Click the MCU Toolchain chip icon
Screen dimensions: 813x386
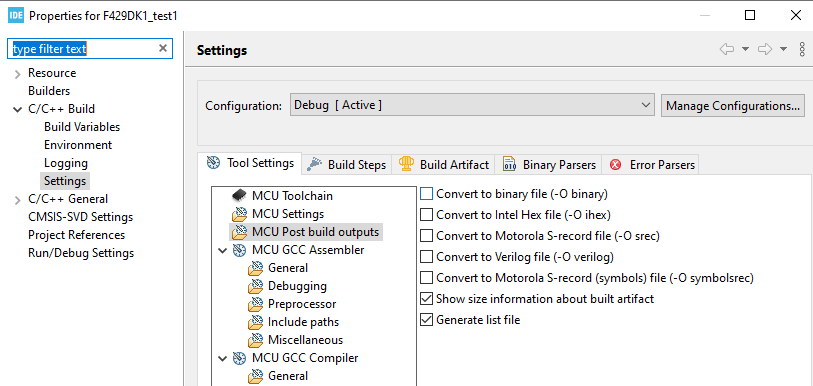239,196
